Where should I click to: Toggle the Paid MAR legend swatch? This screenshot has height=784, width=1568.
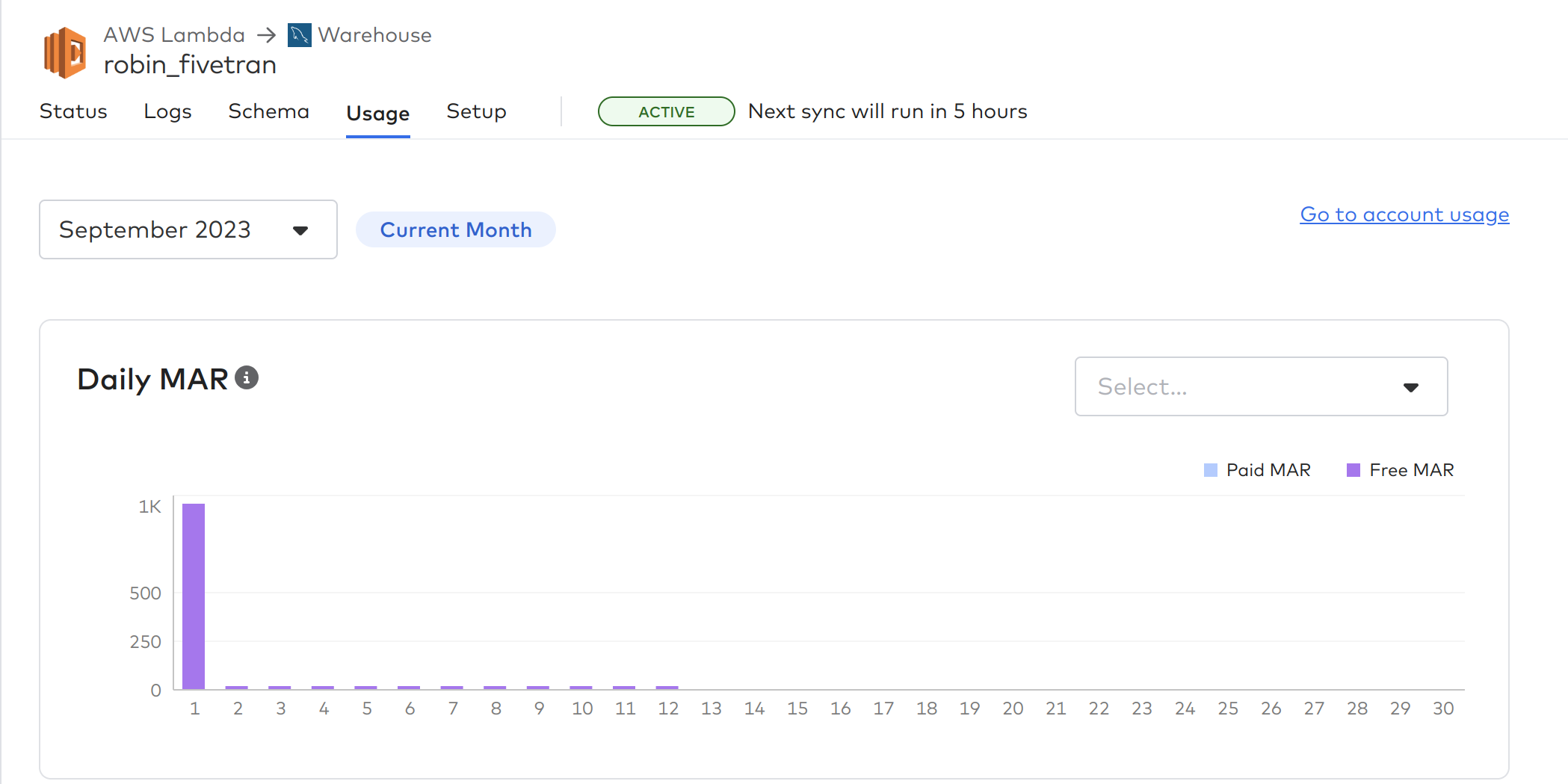(1211, 470)
